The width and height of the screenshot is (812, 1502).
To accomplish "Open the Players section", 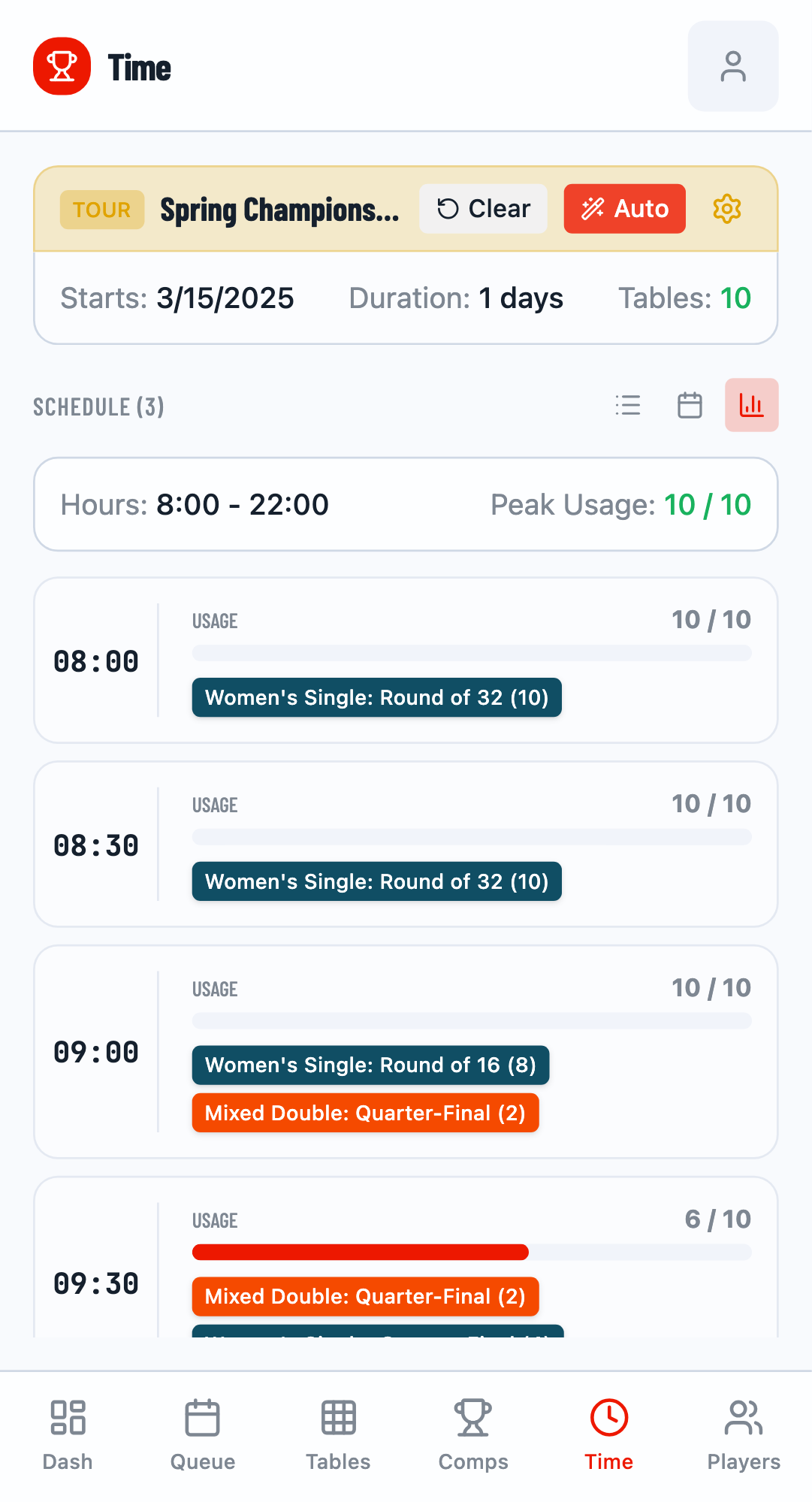I will click(x=743, y=1434).
